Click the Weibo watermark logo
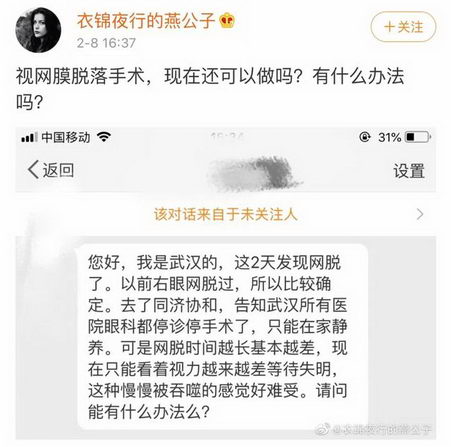Viewport: 451px width, 447px height. point(323,429)
